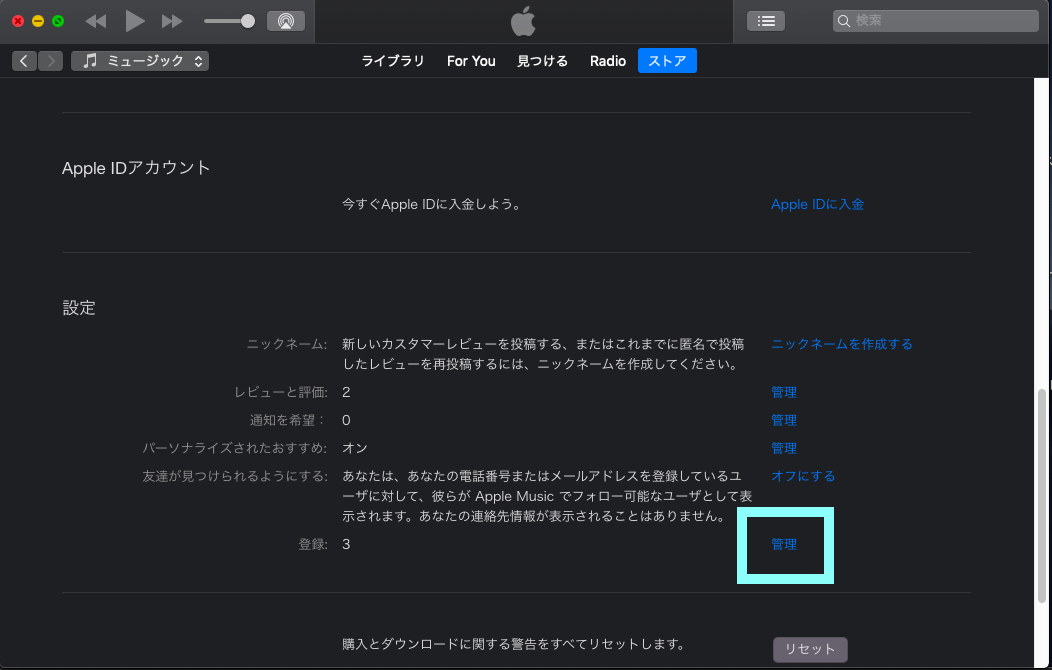This screenshot has width=1052, height=670.
Task: Open 管理 for 登録
Action: pos(784,545)
